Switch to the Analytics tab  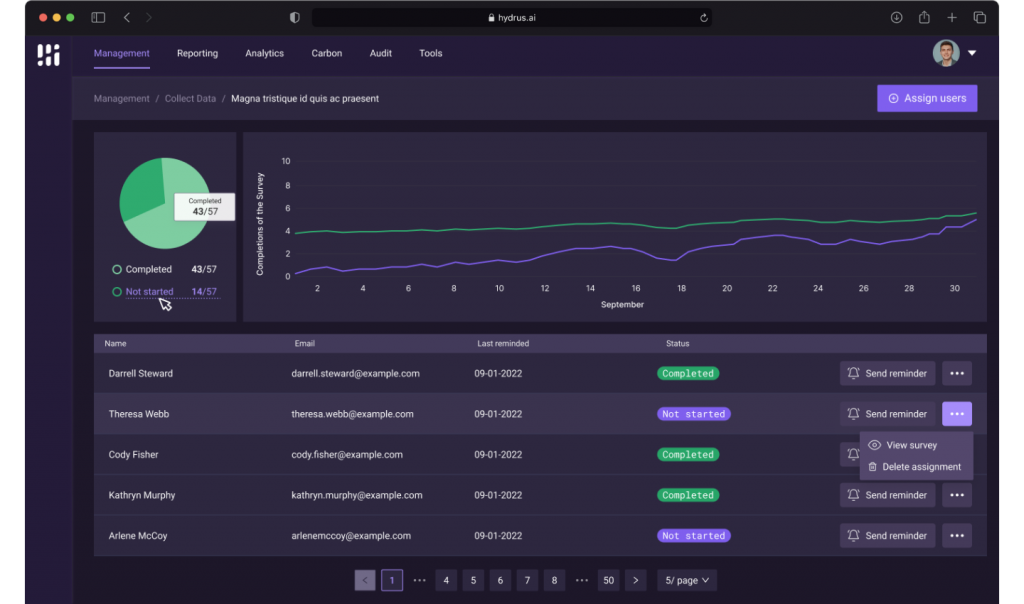tap(264, 54)
